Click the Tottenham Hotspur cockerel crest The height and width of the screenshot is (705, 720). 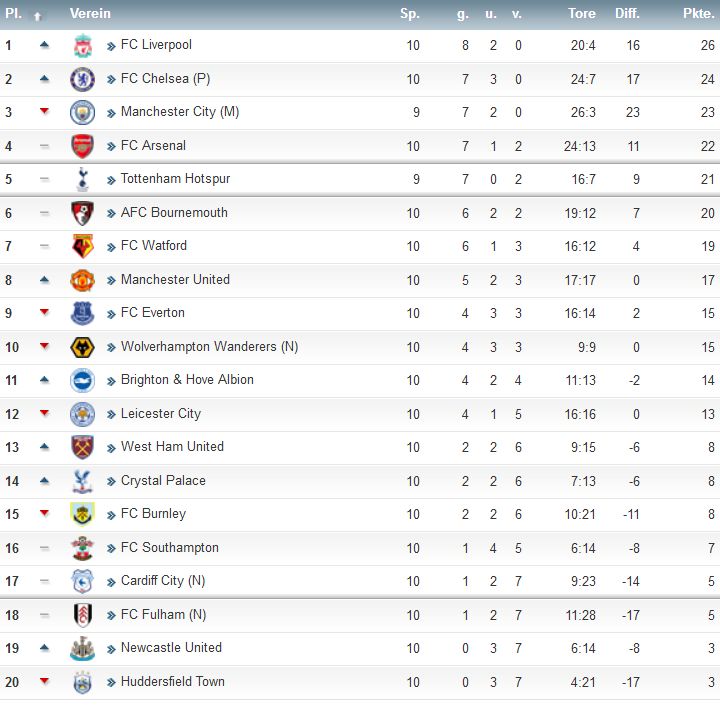pyautogui.click(x=83, y=179)
